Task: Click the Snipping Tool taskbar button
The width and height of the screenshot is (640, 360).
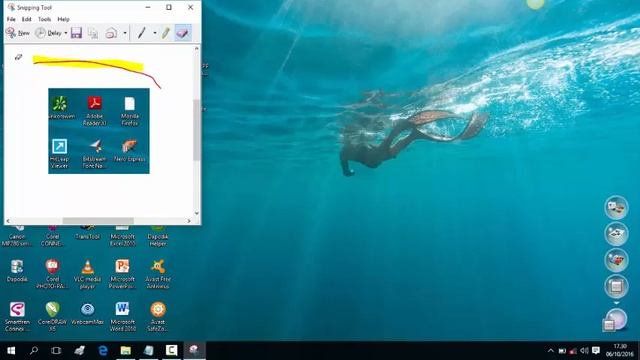Action: 194,351
